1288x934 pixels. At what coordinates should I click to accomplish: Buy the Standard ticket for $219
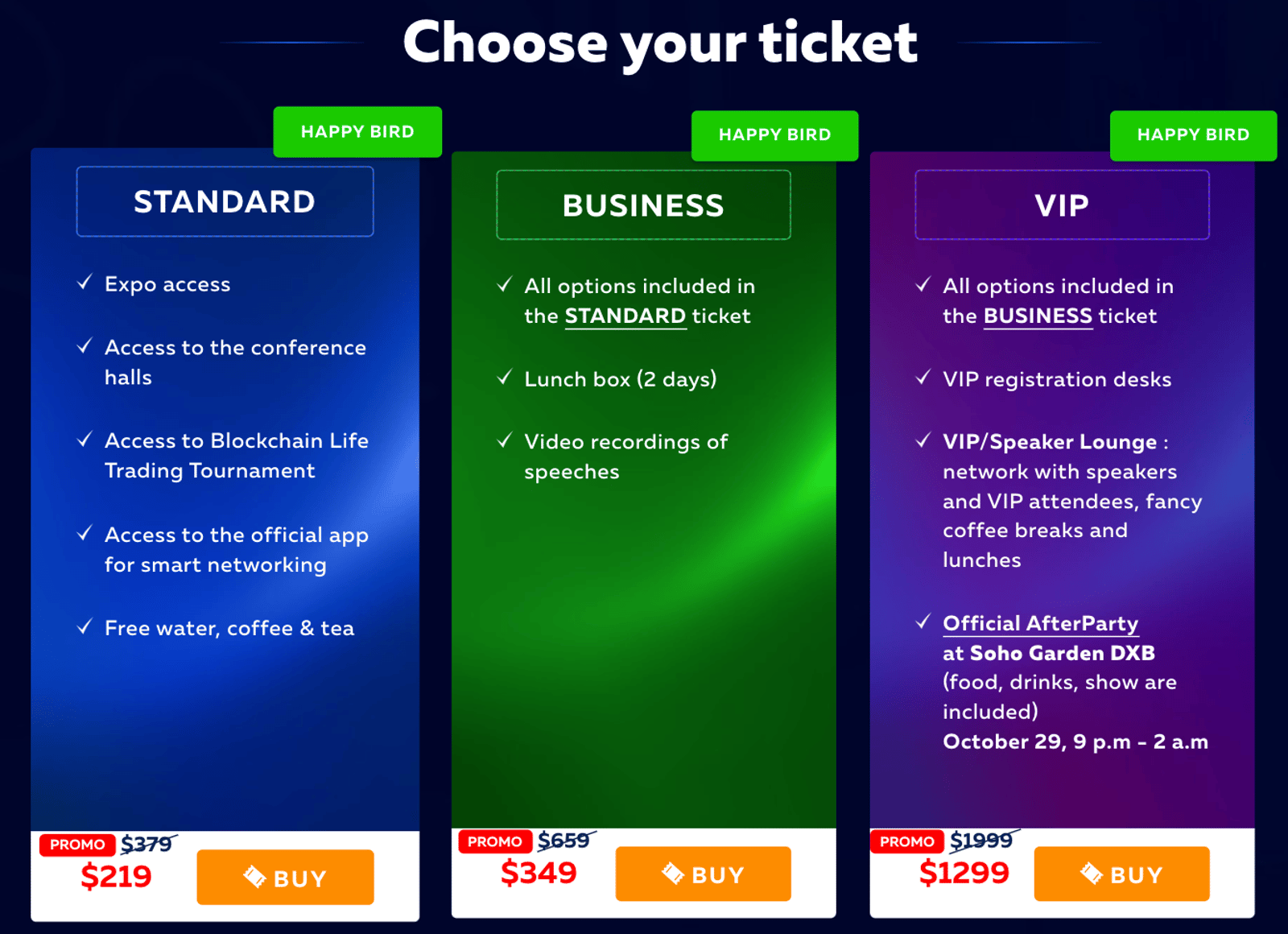click(285, 877)
